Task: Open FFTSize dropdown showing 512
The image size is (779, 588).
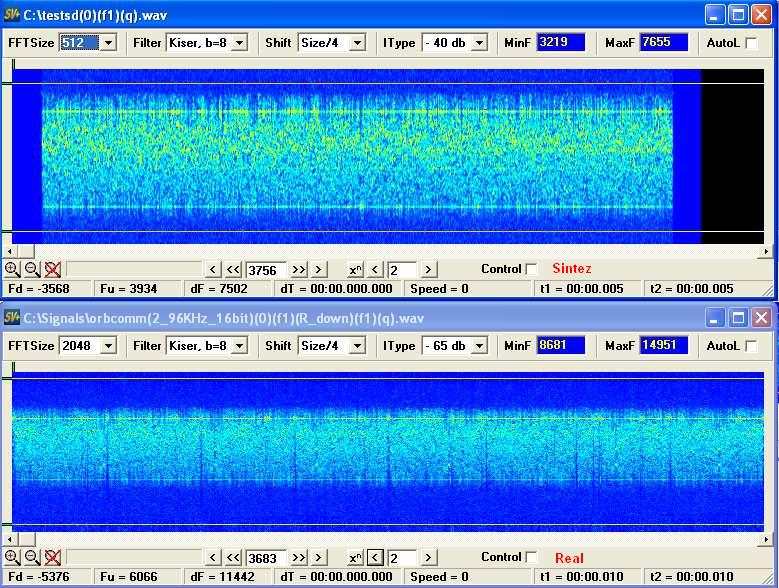Action: (x=108, y=43)
